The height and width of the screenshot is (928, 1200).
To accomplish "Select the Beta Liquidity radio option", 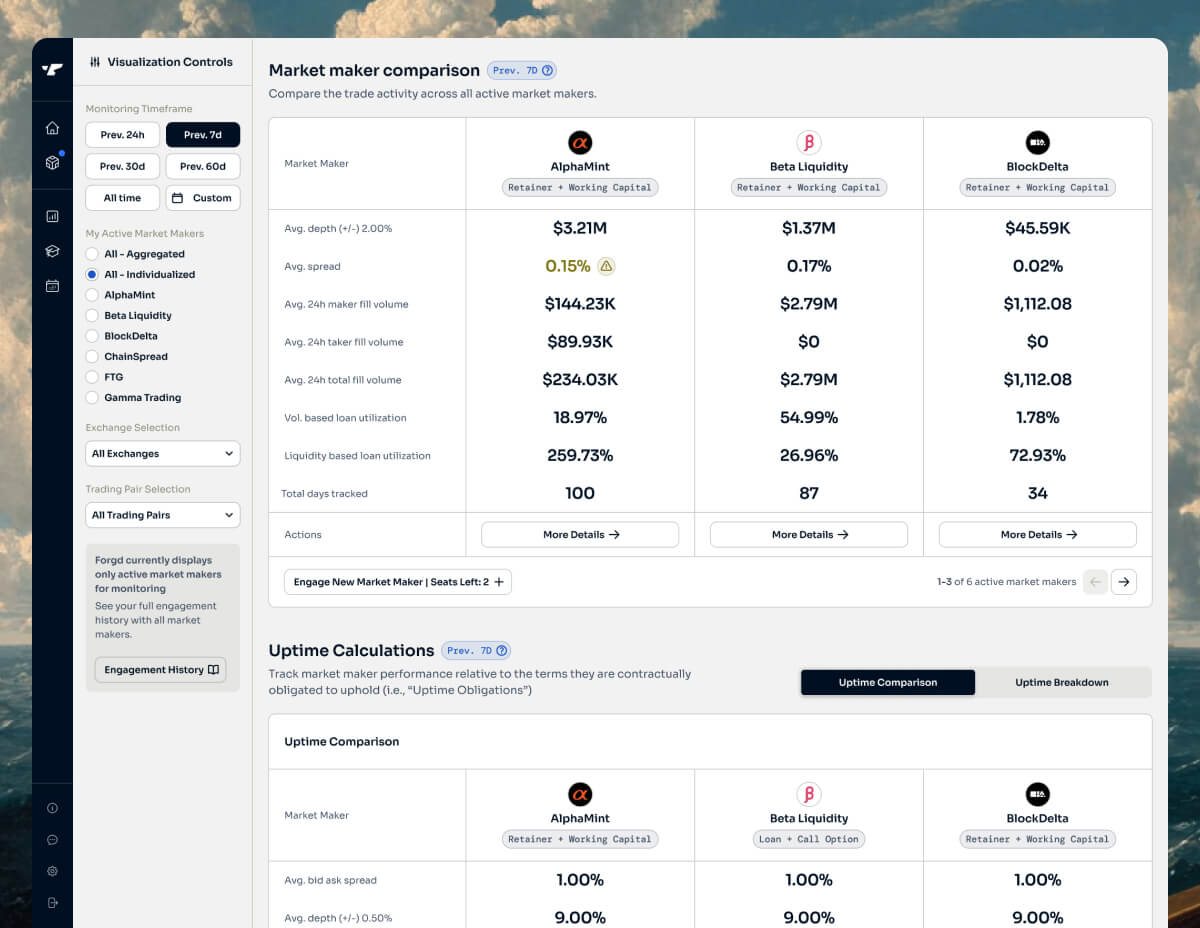I will pos(92,315).
